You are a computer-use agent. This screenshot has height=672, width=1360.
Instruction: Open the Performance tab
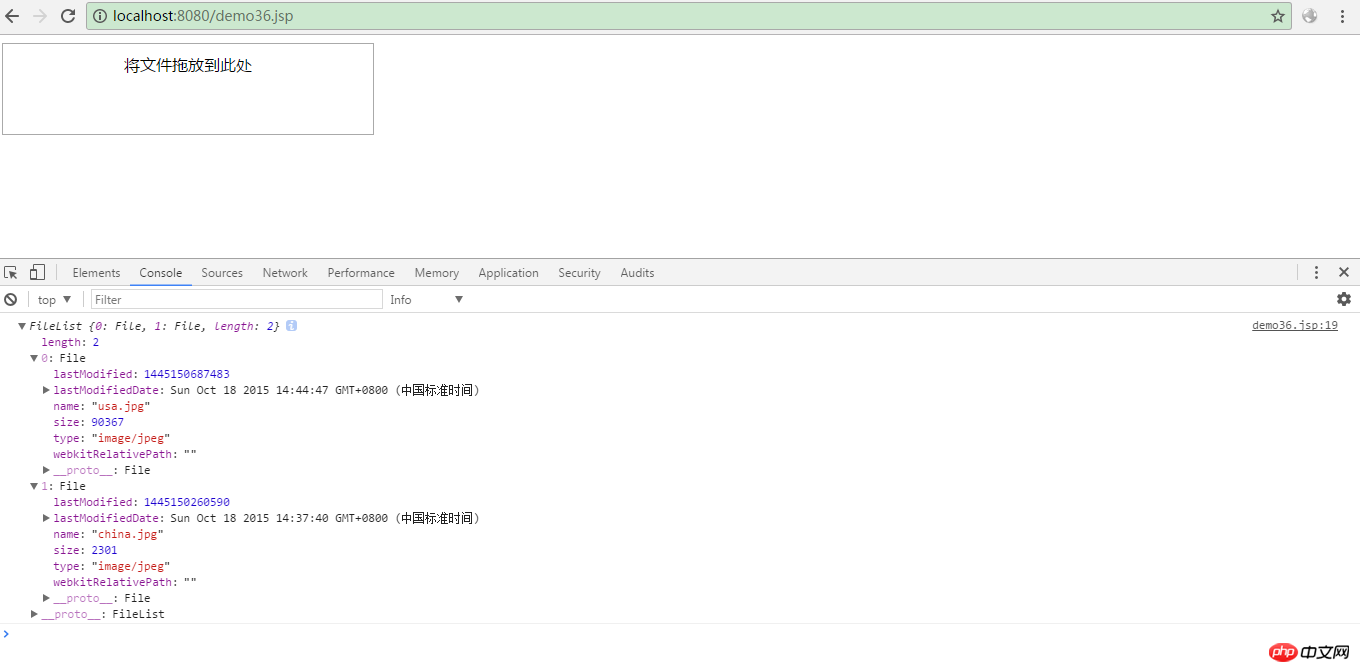tap(361, 273)
